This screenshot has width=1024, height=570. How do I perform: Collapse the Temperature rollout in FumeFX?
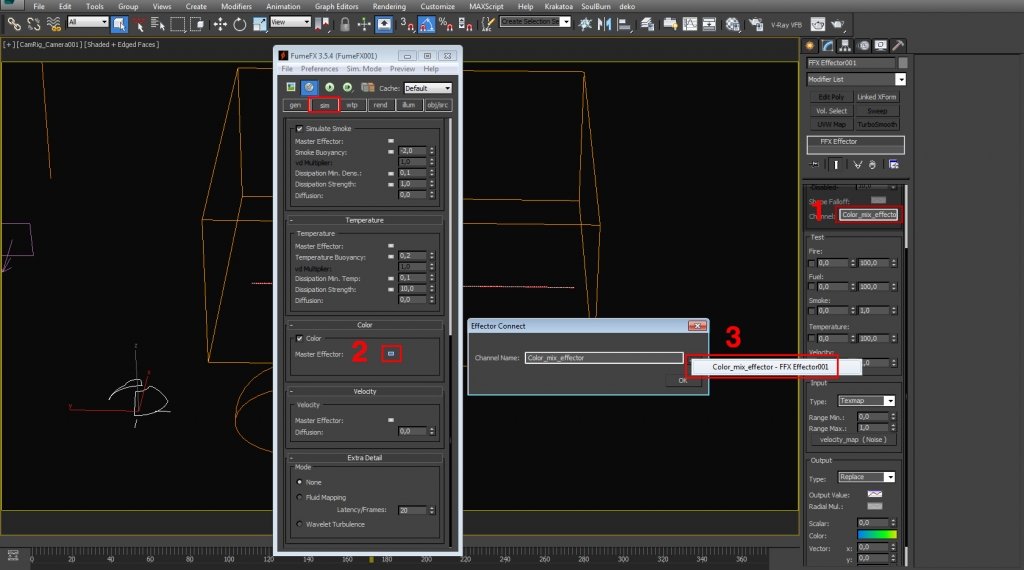pyautogui.click(x=364, y=220)
